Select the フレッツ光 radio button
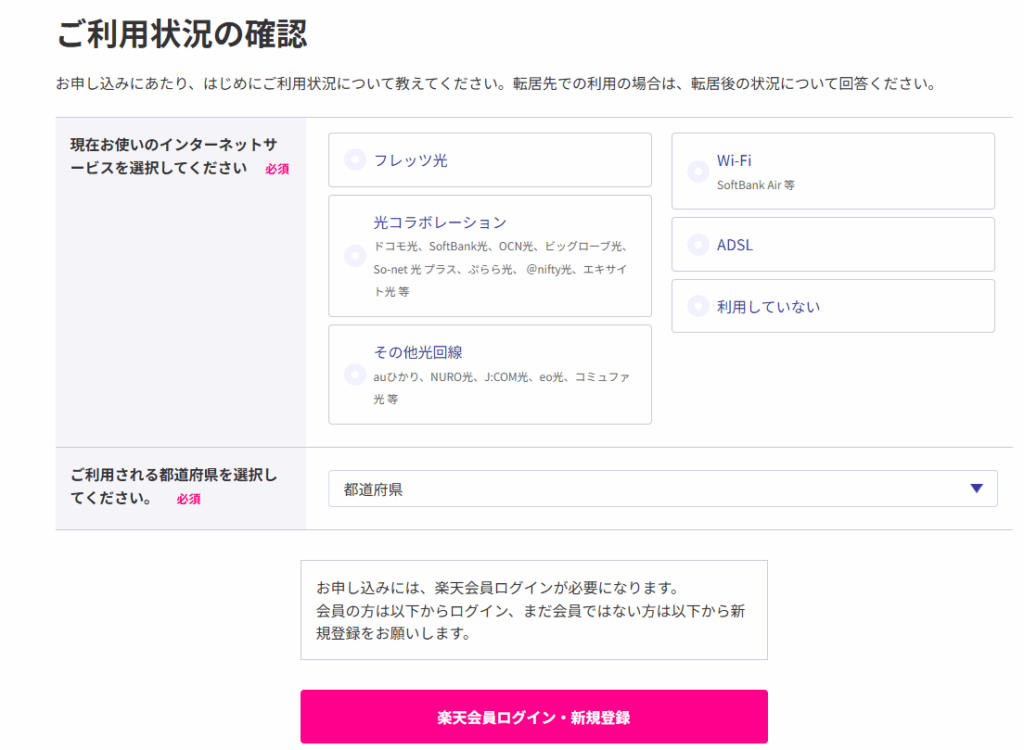The height and width of the screenshot is (750, 1024). (352, 160)
